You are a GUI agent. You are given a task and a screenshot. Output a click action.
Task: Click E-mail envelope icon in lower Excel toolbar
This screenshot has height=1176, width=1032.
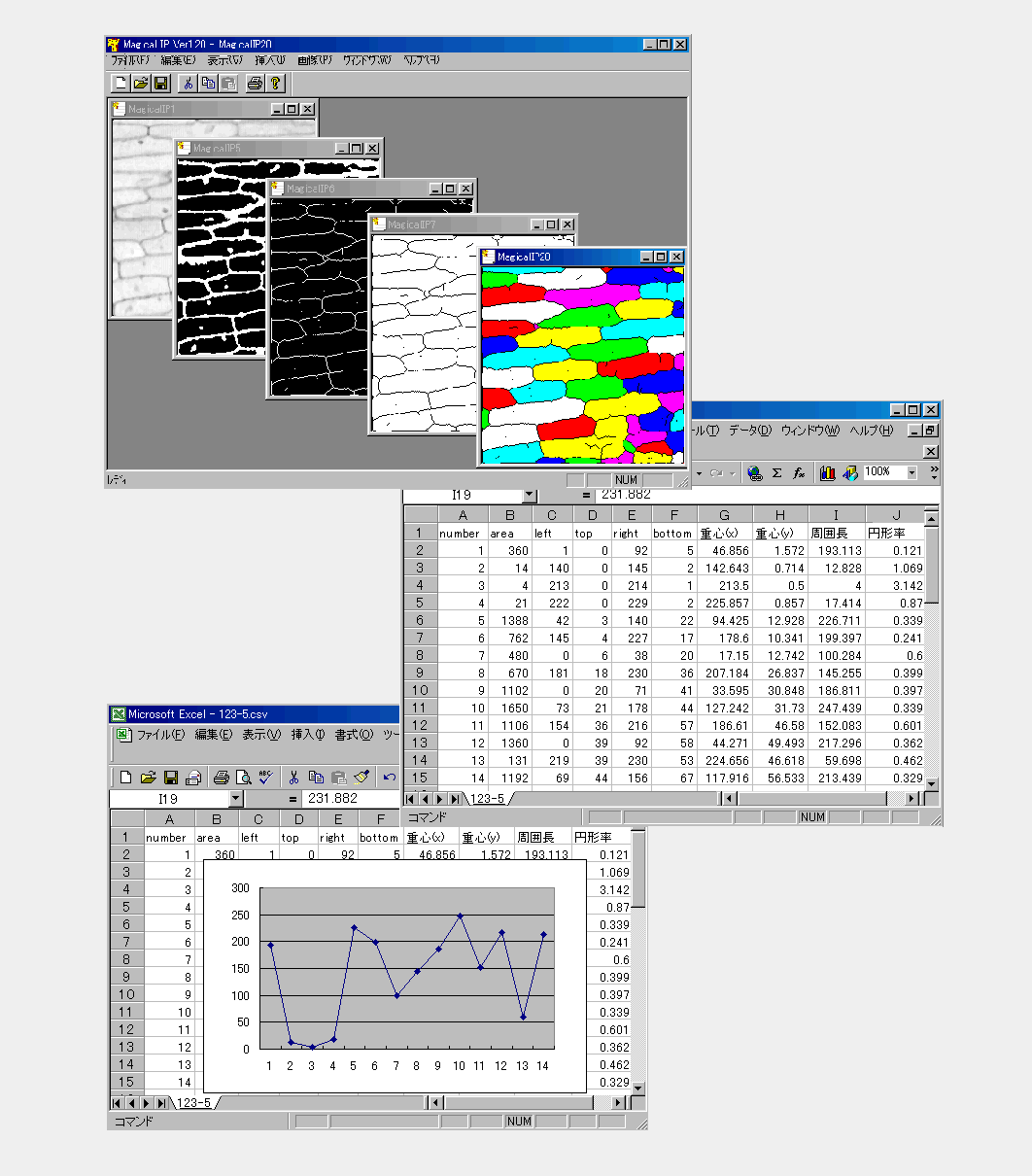[x=193, y=778]
